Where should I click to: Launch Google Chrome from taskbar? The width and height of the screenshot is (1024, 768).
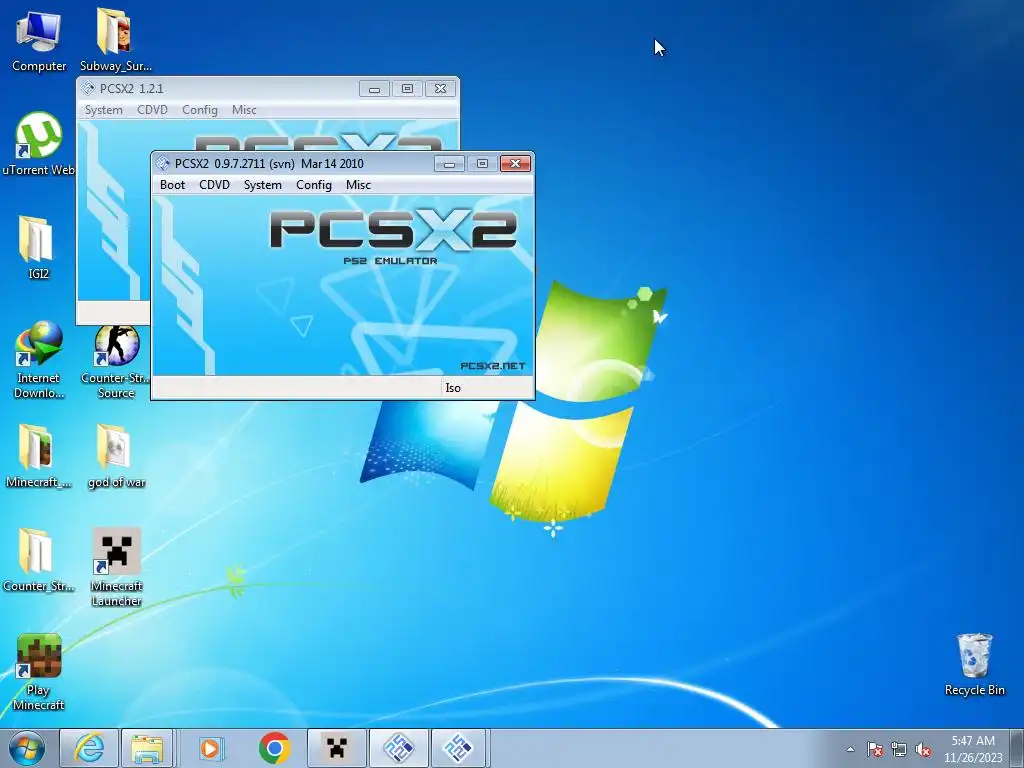pos(274,748)
